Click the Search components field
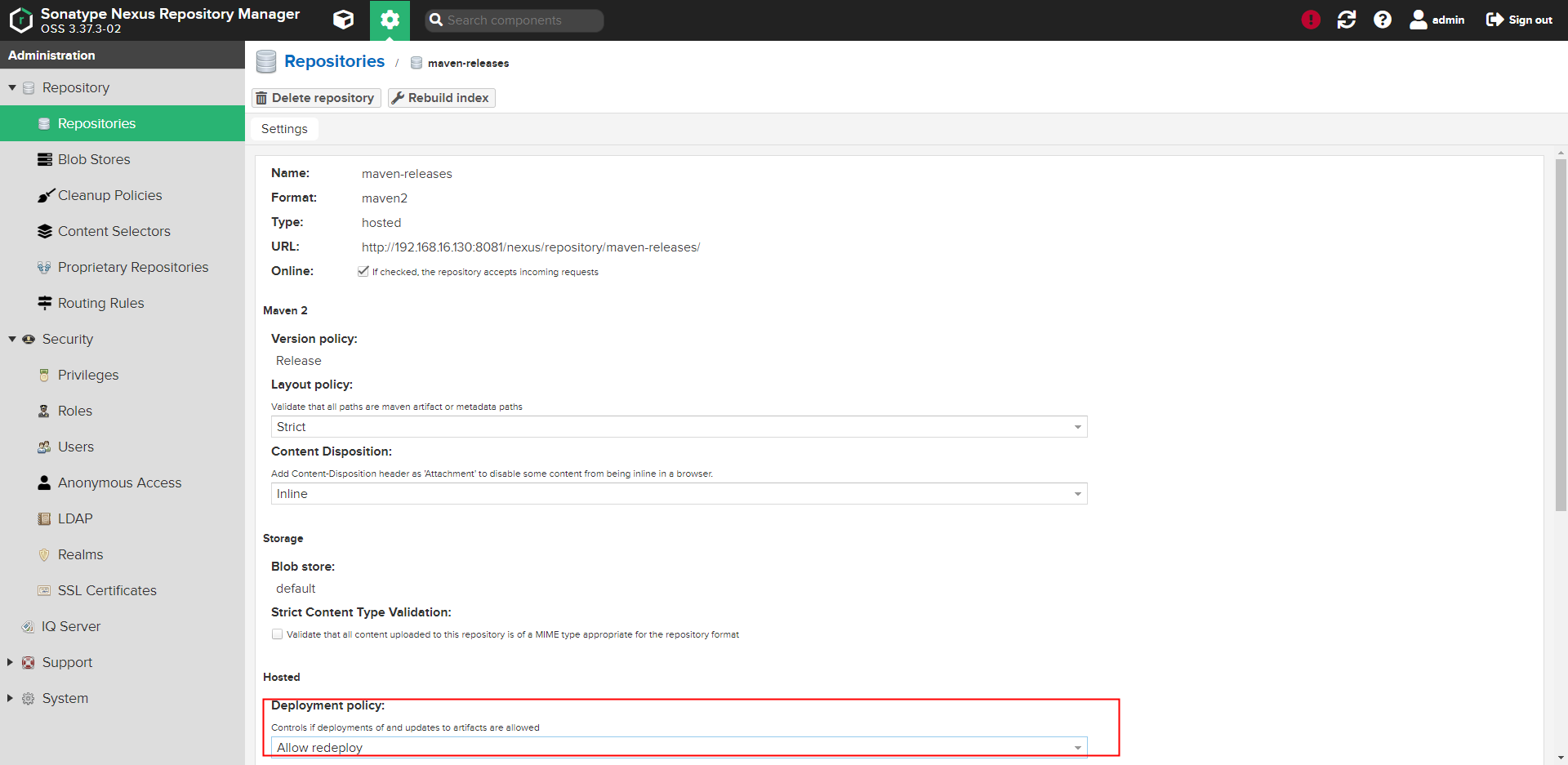1568x765 pixels. 514,20
